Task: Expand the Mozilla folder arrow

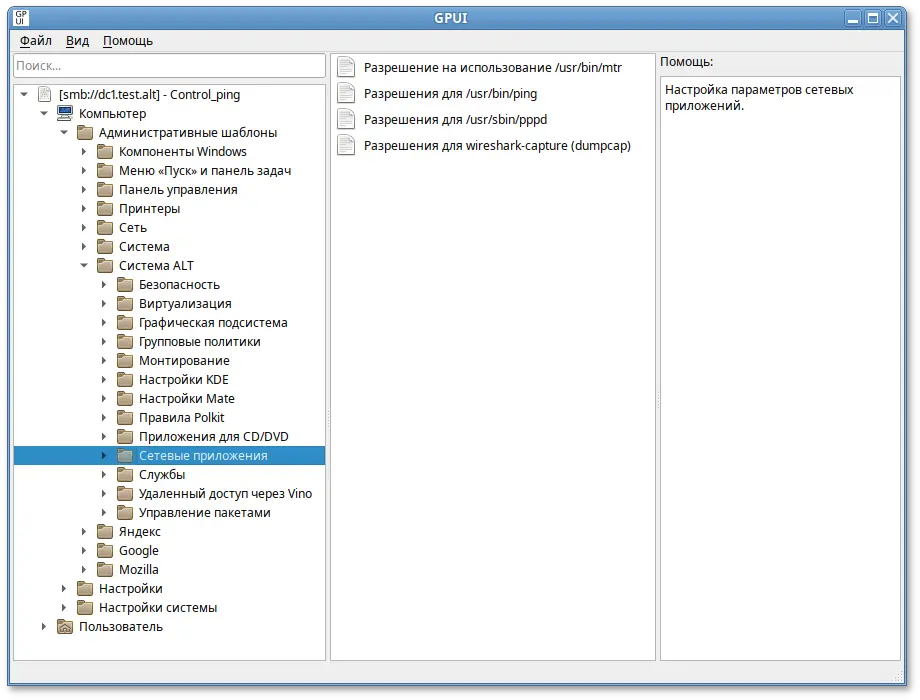Action: point(85,570)
